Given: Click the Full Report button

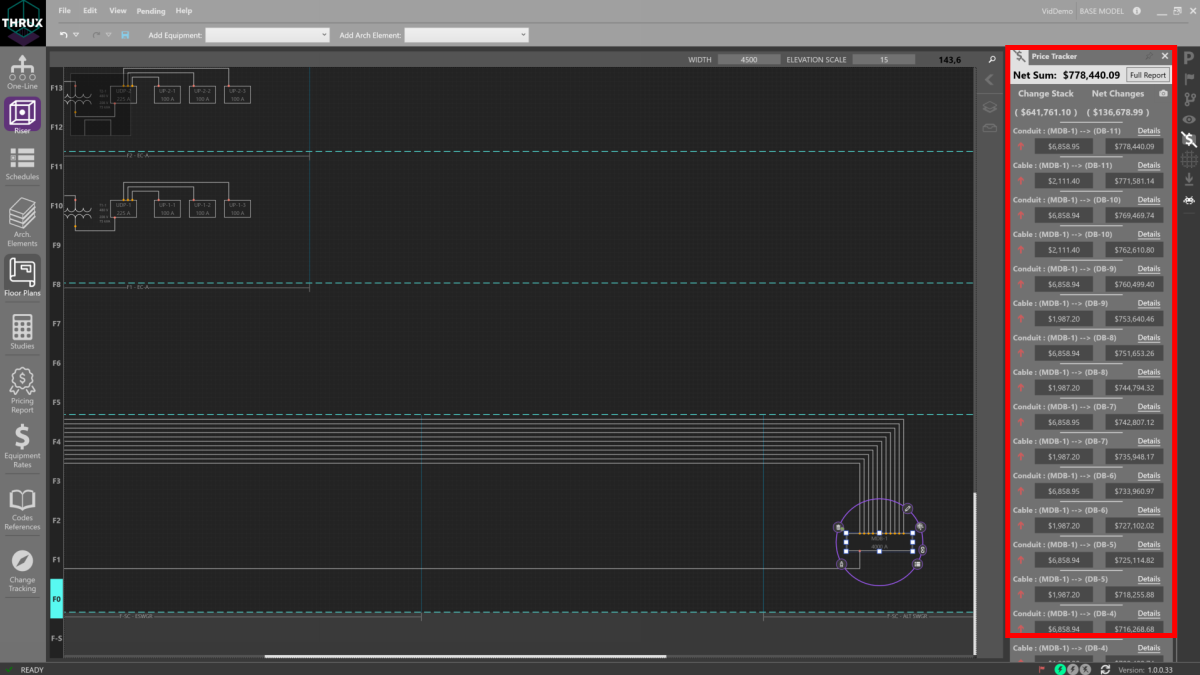Looking at the screenshot, I should point(1147,74).
